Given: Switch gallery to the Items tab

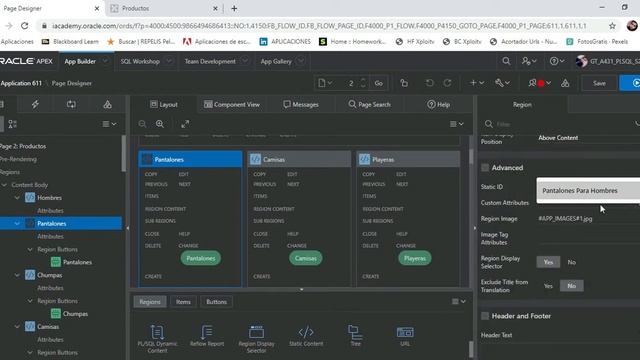Looking at the screenshot, I should coord(183,302).
